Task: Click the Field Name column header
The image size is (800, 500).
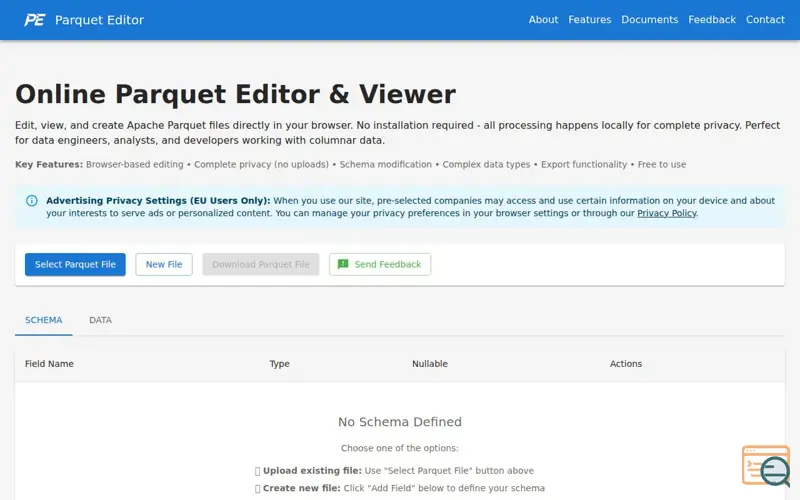Action: (x=49, y=364)
